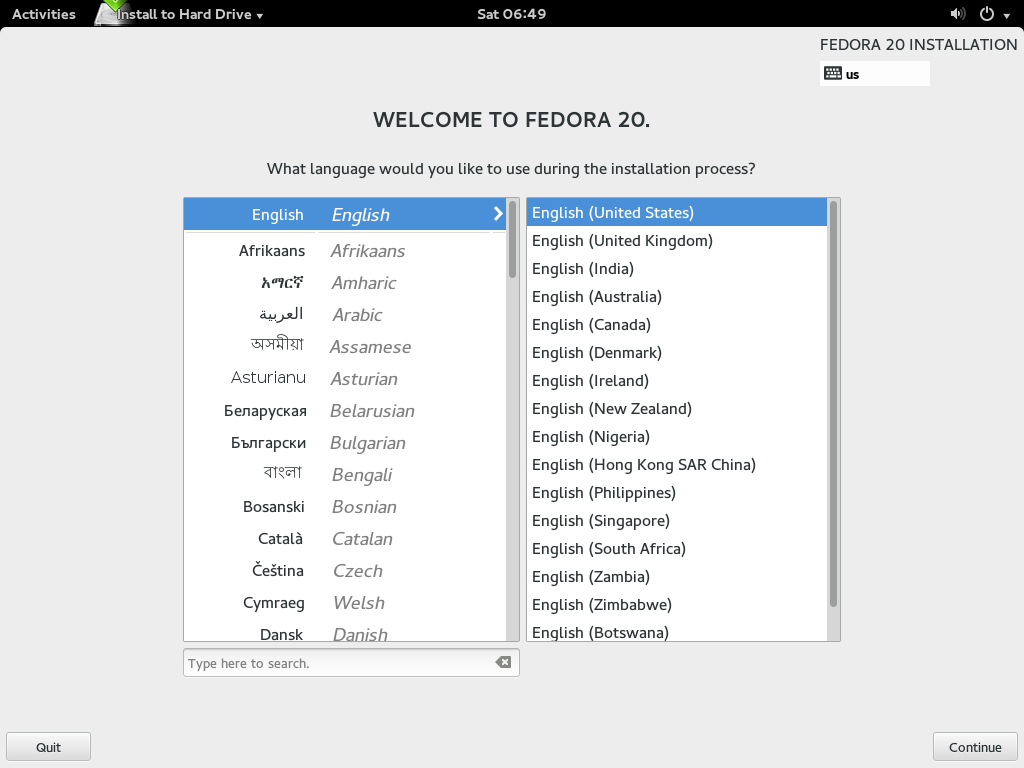This screenshot has width=1024, height=768.
Task: Focus the Type here to search field
Action: (x=338, y=663)
